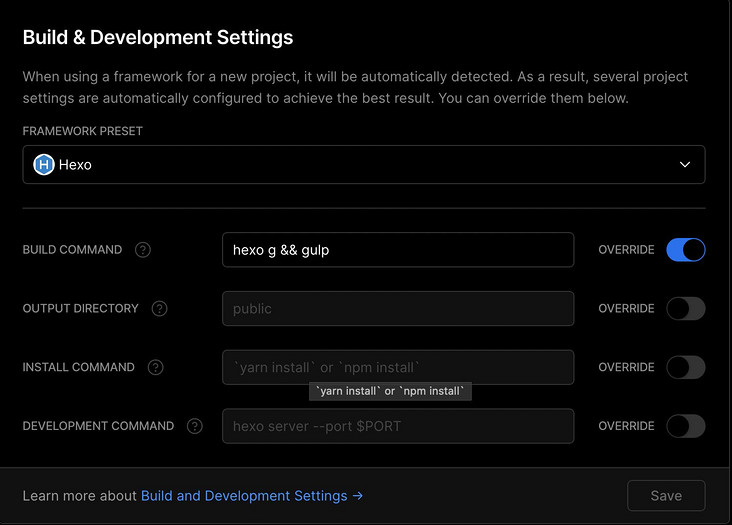Open the Framework Preset dropdown

(364, 165)
